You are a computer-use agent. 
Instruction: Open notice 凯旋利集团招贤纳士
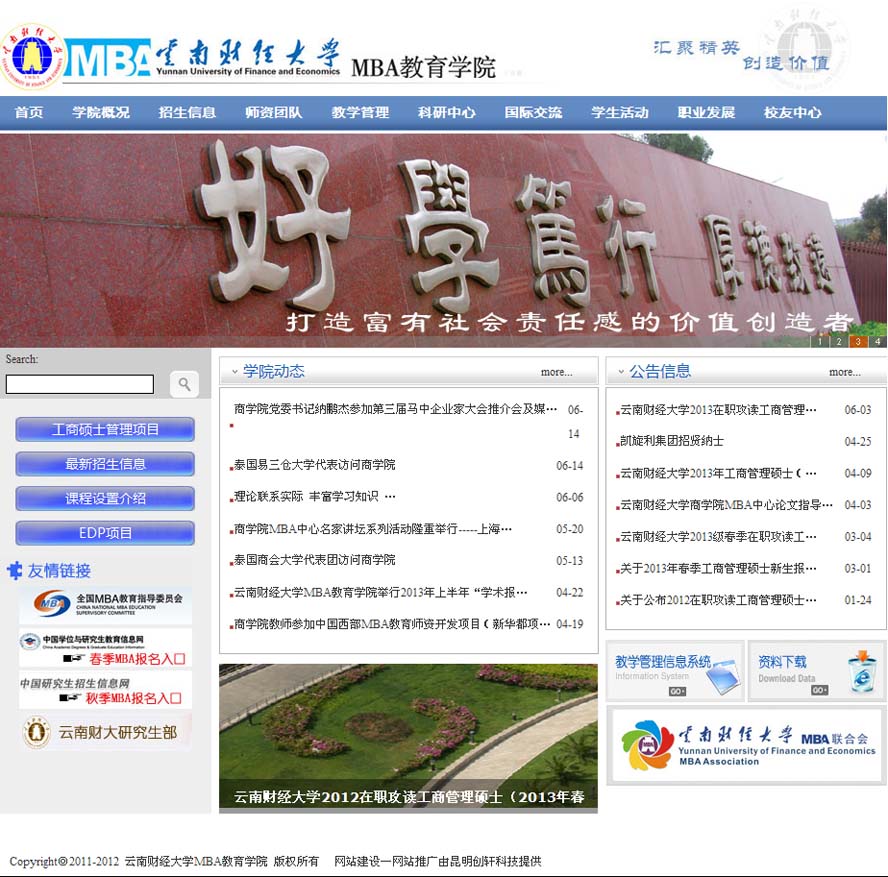[x=672, y=441]
